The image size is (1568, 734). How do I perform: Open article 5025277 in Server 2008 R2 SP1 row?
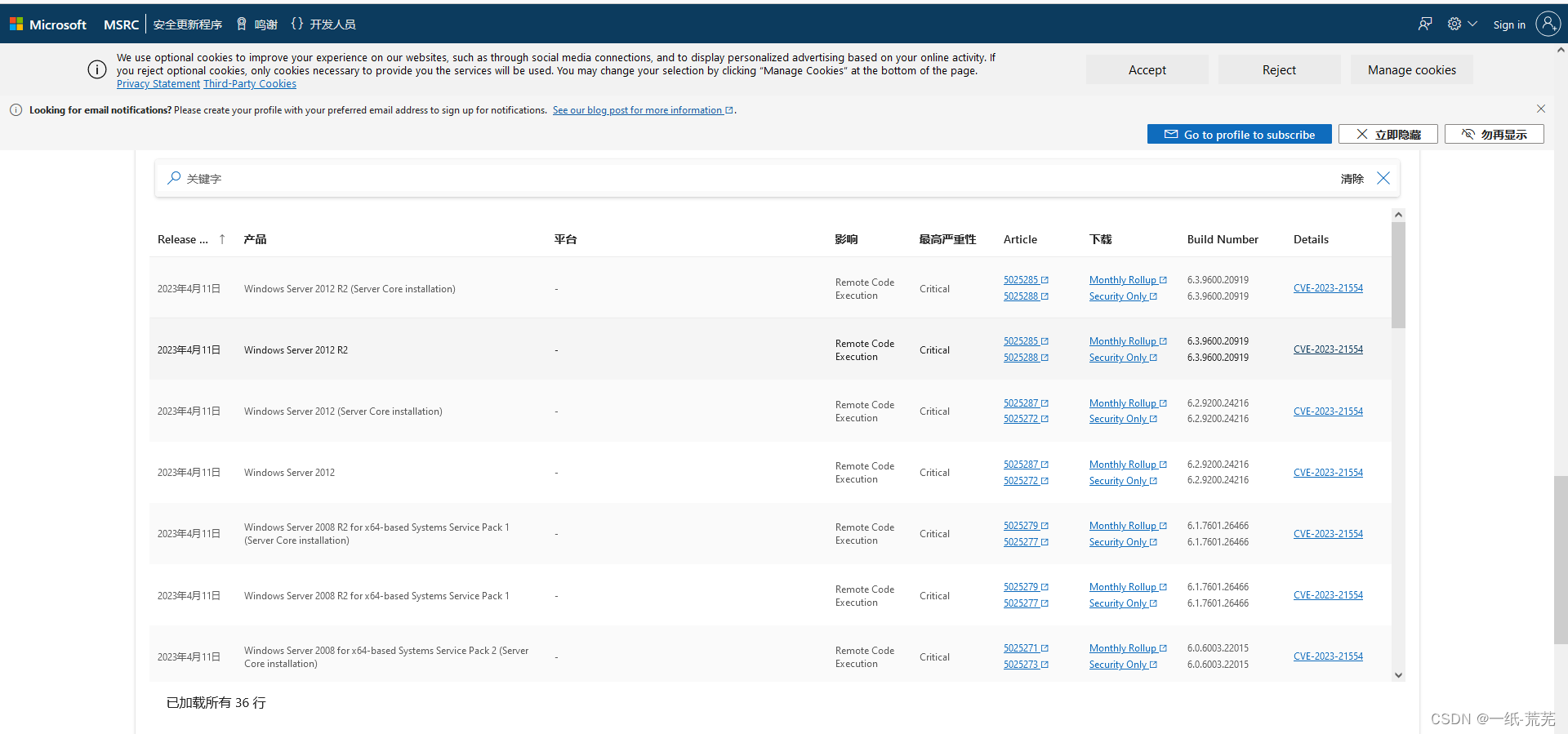(1026, 603)
